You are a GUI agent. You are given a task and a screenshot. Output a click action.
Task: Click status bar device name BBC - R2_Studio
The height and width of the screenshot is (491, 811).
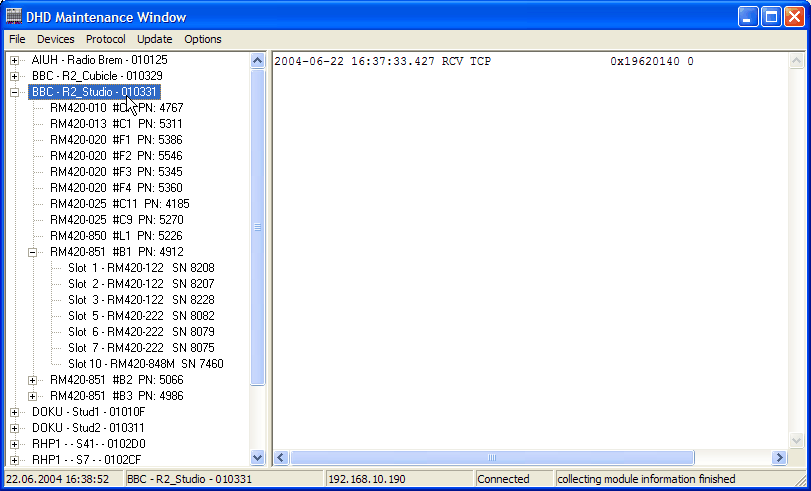189,479
